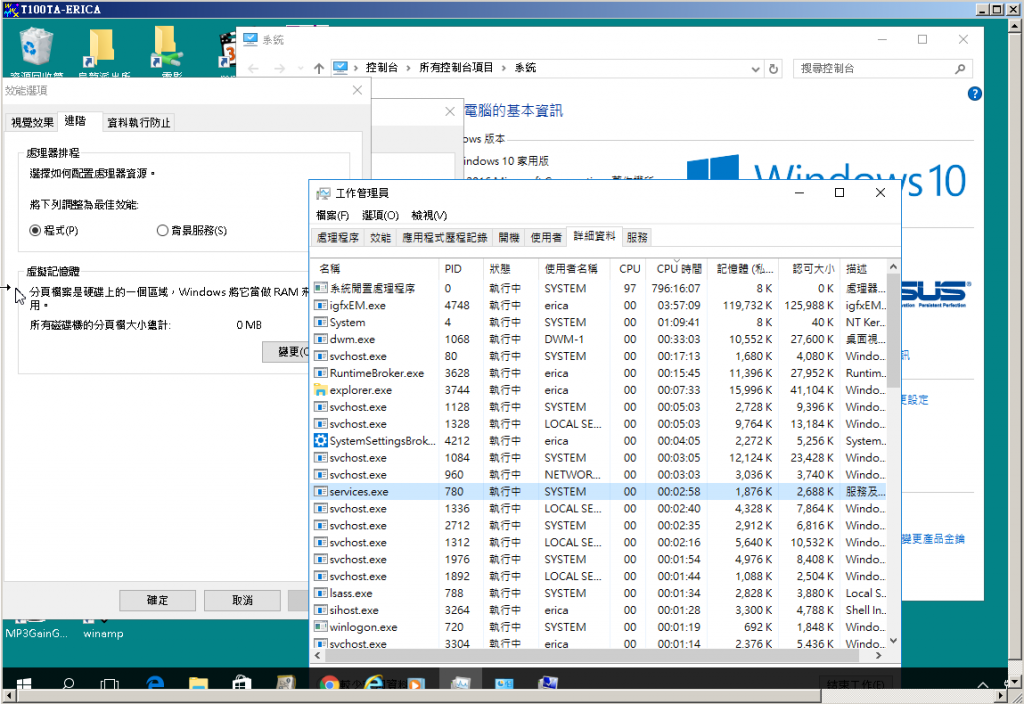This screenshot has height=704, width=1024.
Task: Switch to 視覺效果 tab in performance options
Action: point(32,123)
